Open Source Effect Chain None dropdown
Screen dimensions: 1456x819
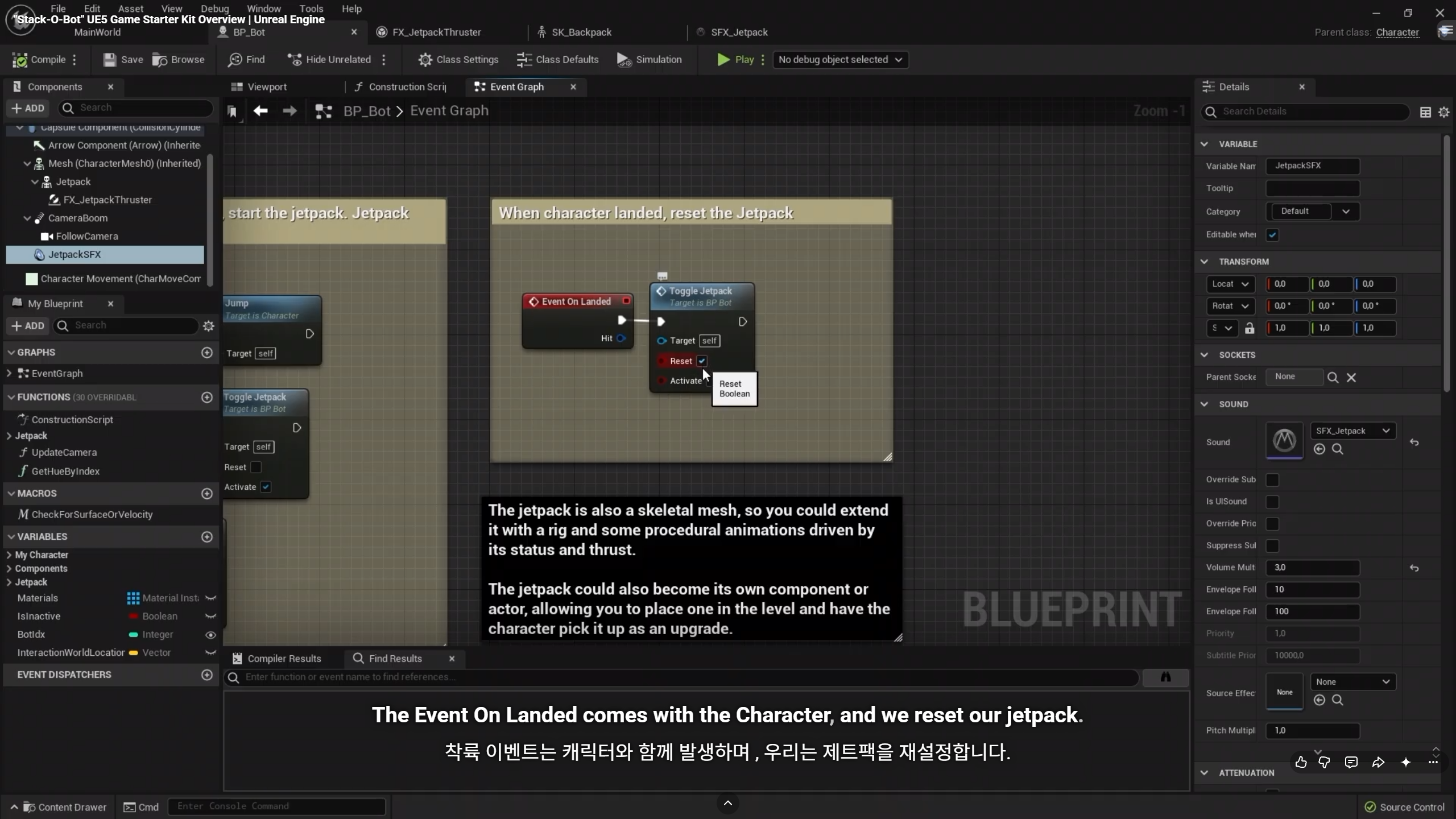click(1352, 682)
